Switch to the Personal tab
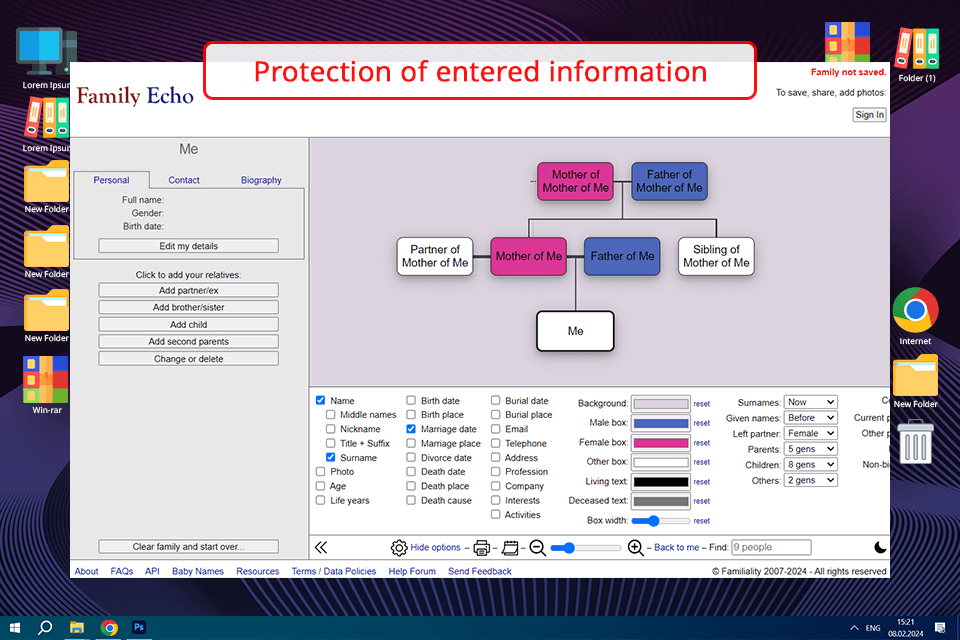 click(111, 180)
